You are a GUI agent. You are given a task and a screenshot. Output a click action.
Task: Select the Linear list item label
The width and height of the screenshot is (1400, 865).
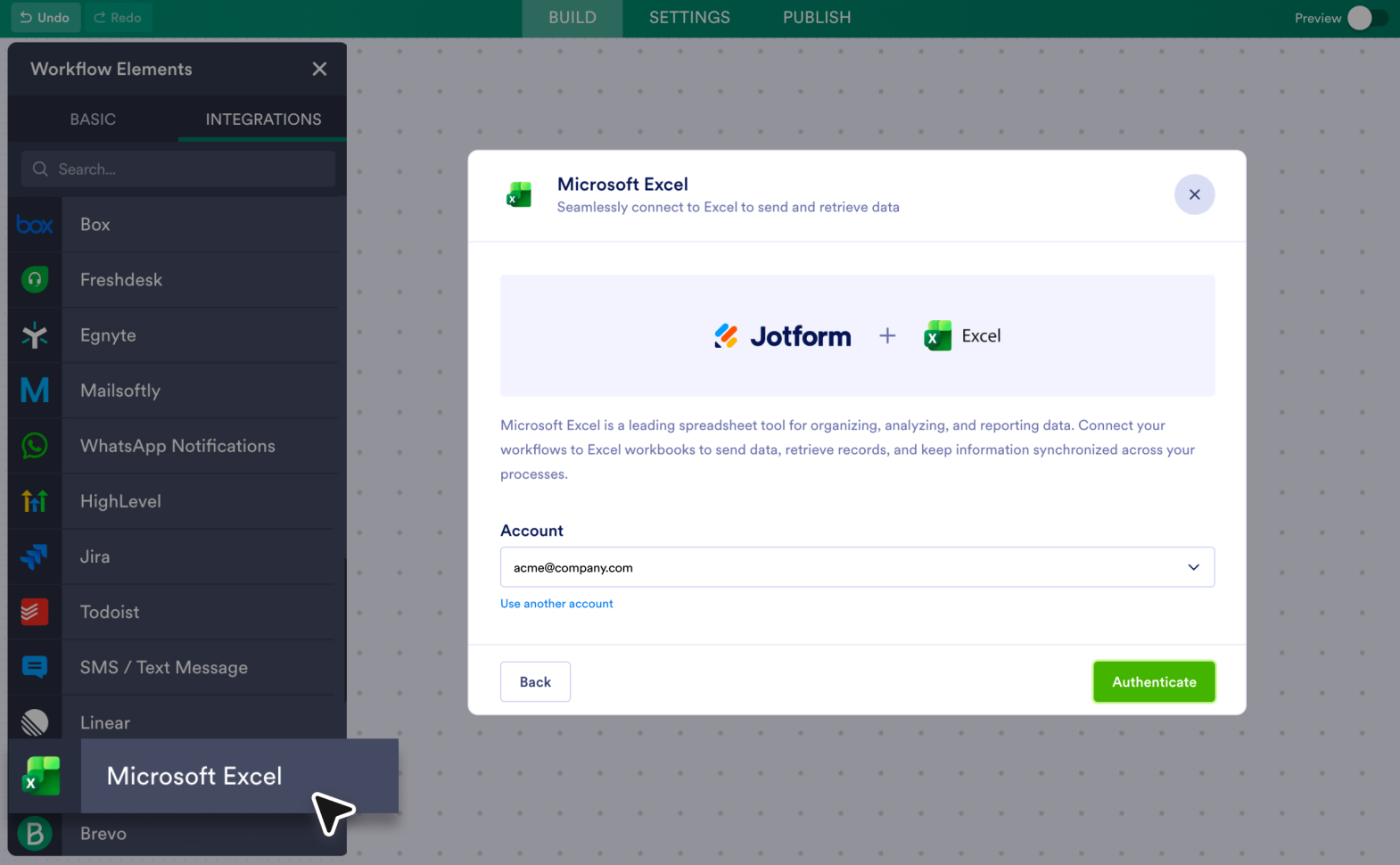(x=105, y=722)
